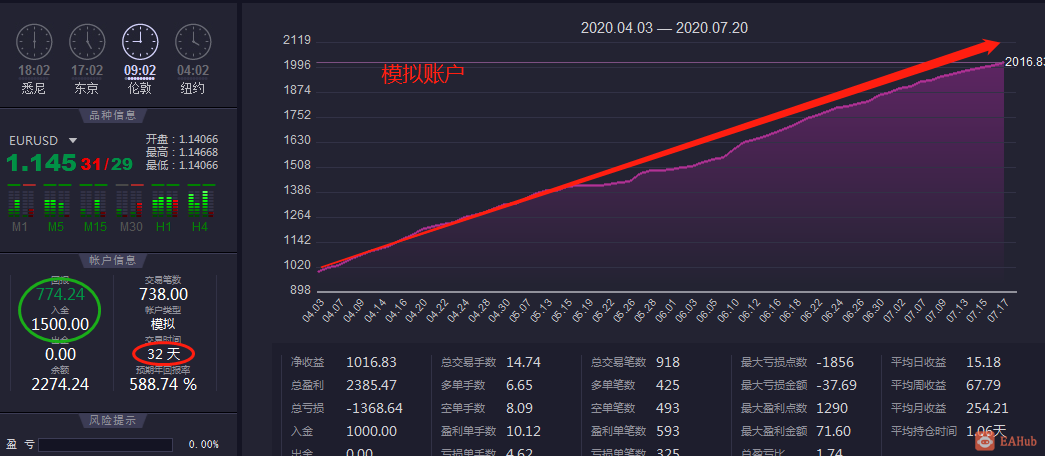Click the 0.00% risk percentage value

tap(203, 445)
